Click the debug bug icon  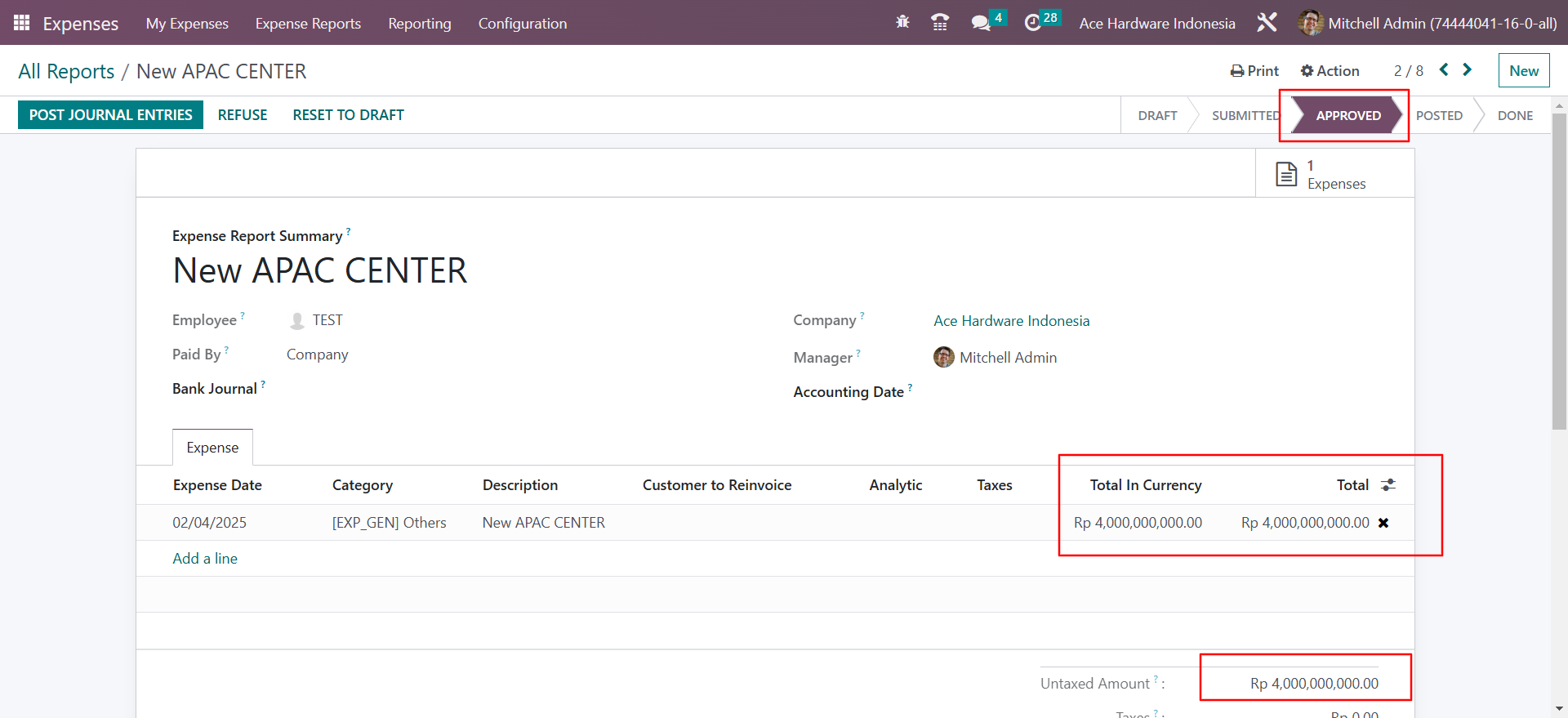click(902, 23)
